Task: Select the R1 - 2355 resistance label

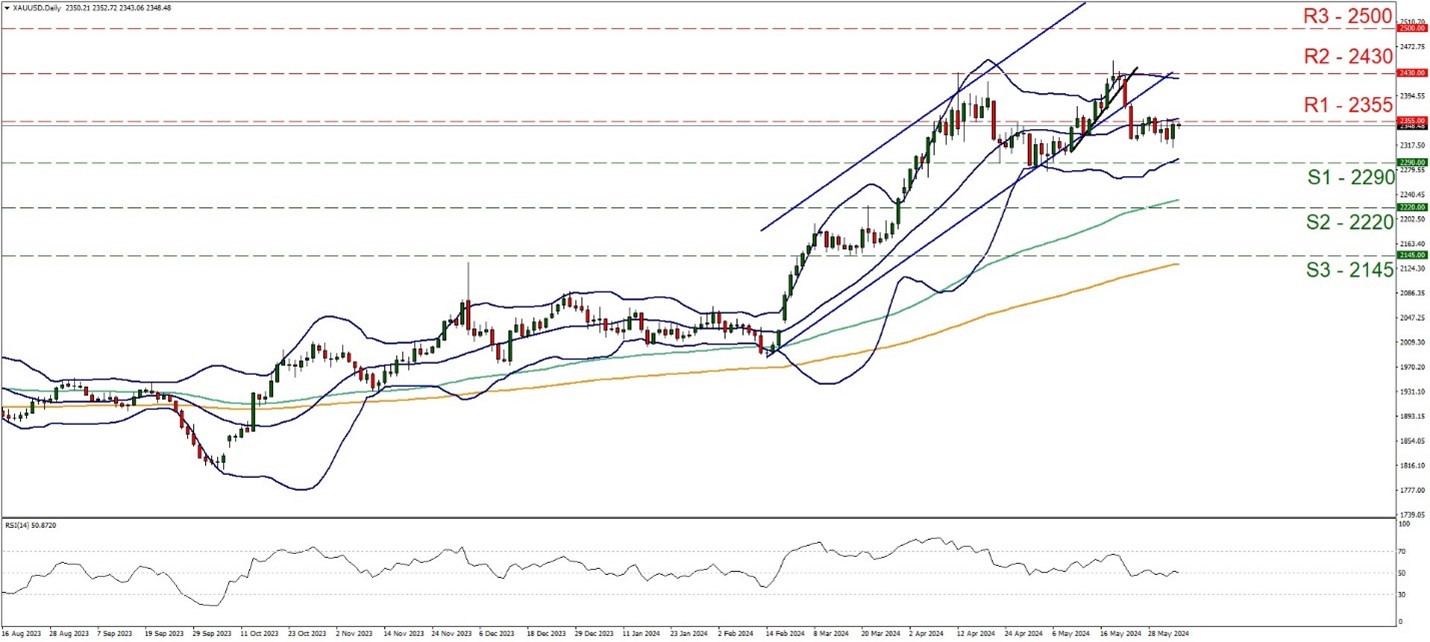Action: point(1348,105)
